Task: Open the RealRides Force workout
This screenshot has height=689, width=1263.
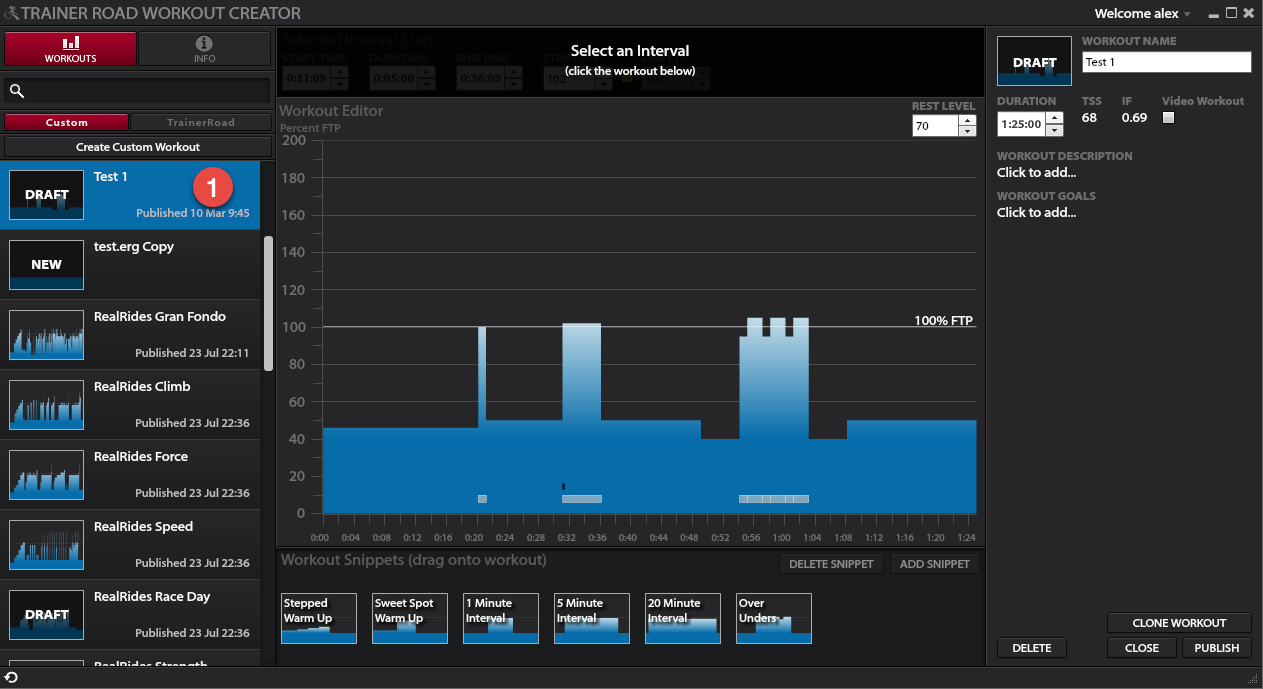Action: 130,475
